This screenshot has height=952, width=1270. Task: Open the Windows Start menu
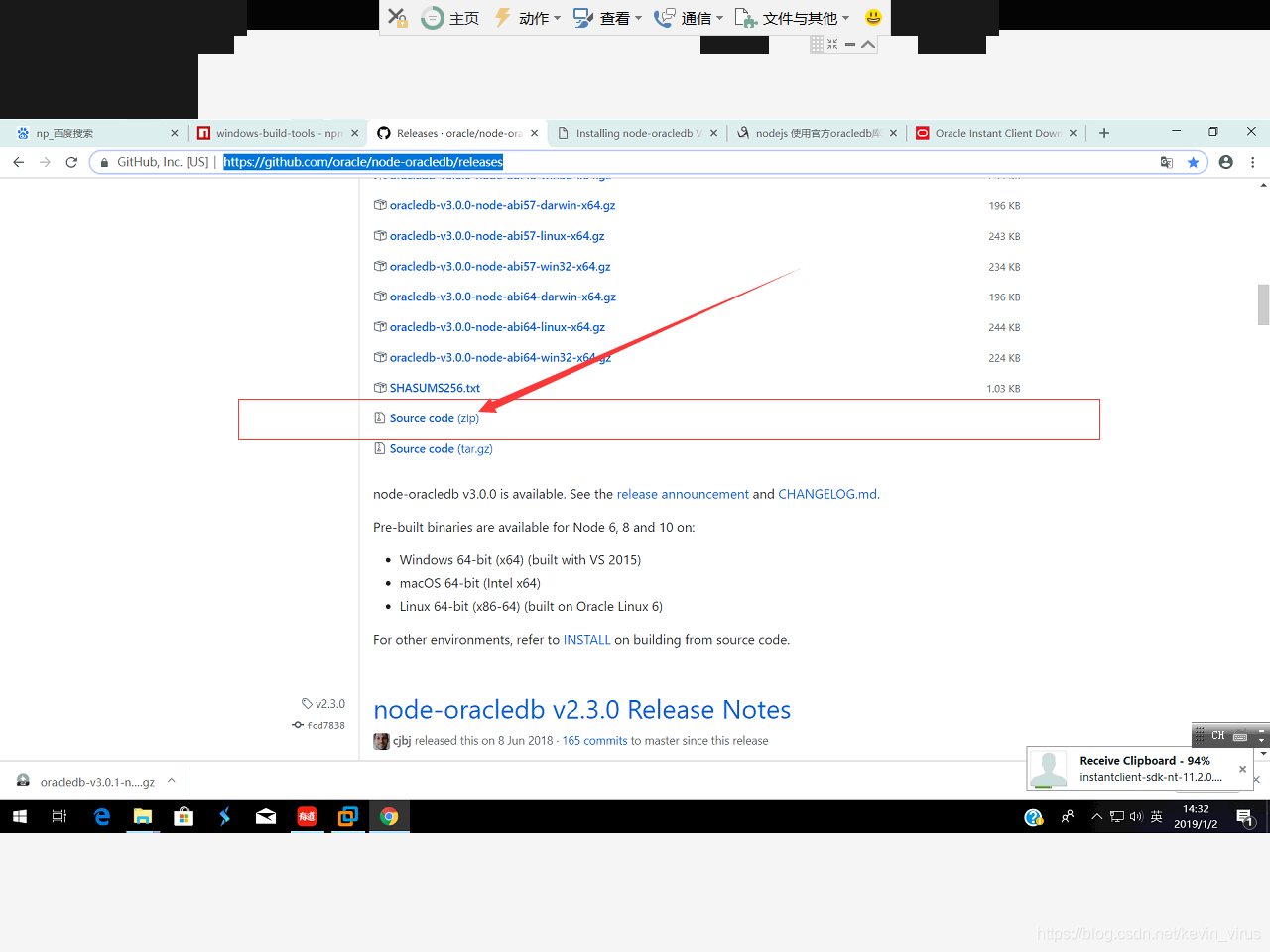click(x=20, y=817)
